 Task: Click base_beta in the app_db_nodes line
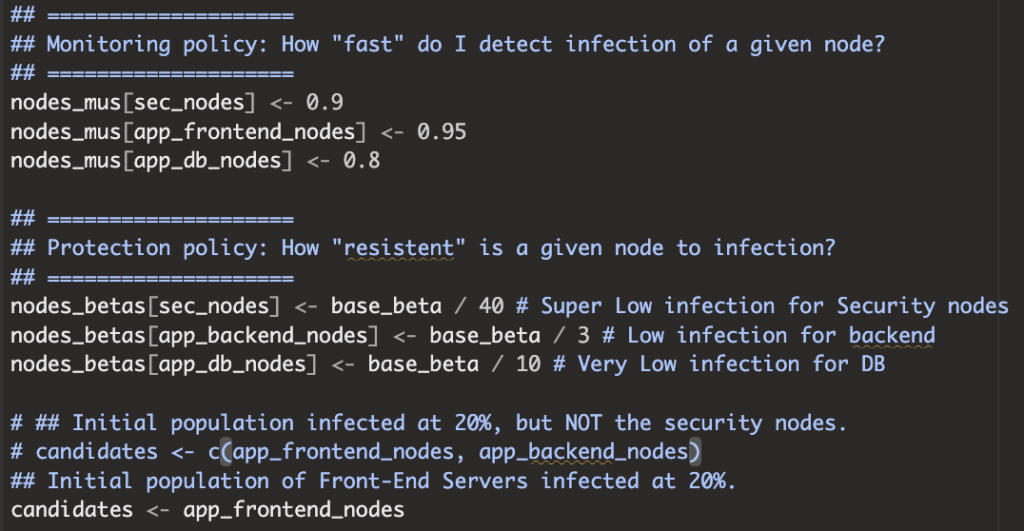423,364
